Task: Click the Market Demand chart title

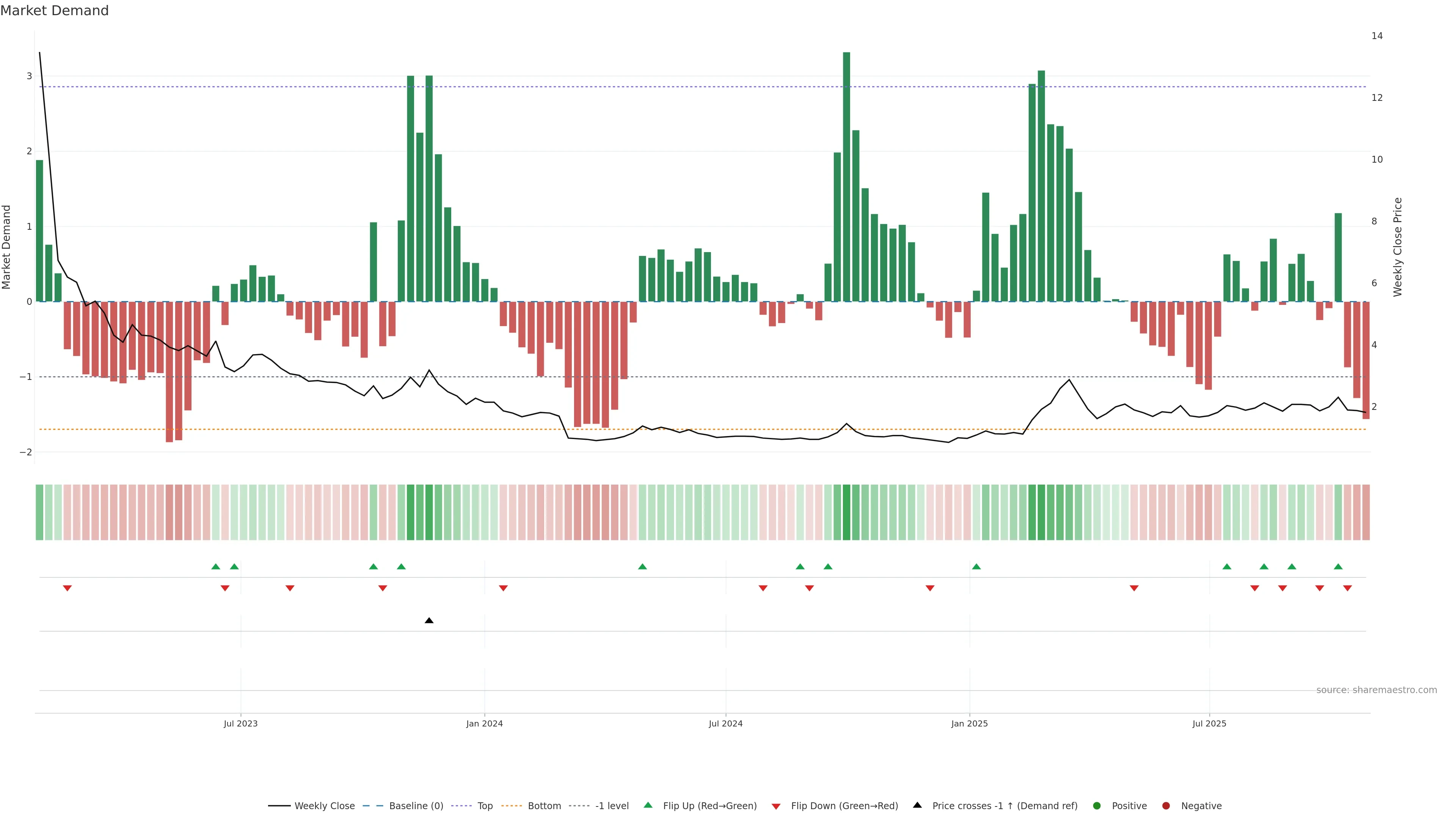Action: click(x=54, y=11)
